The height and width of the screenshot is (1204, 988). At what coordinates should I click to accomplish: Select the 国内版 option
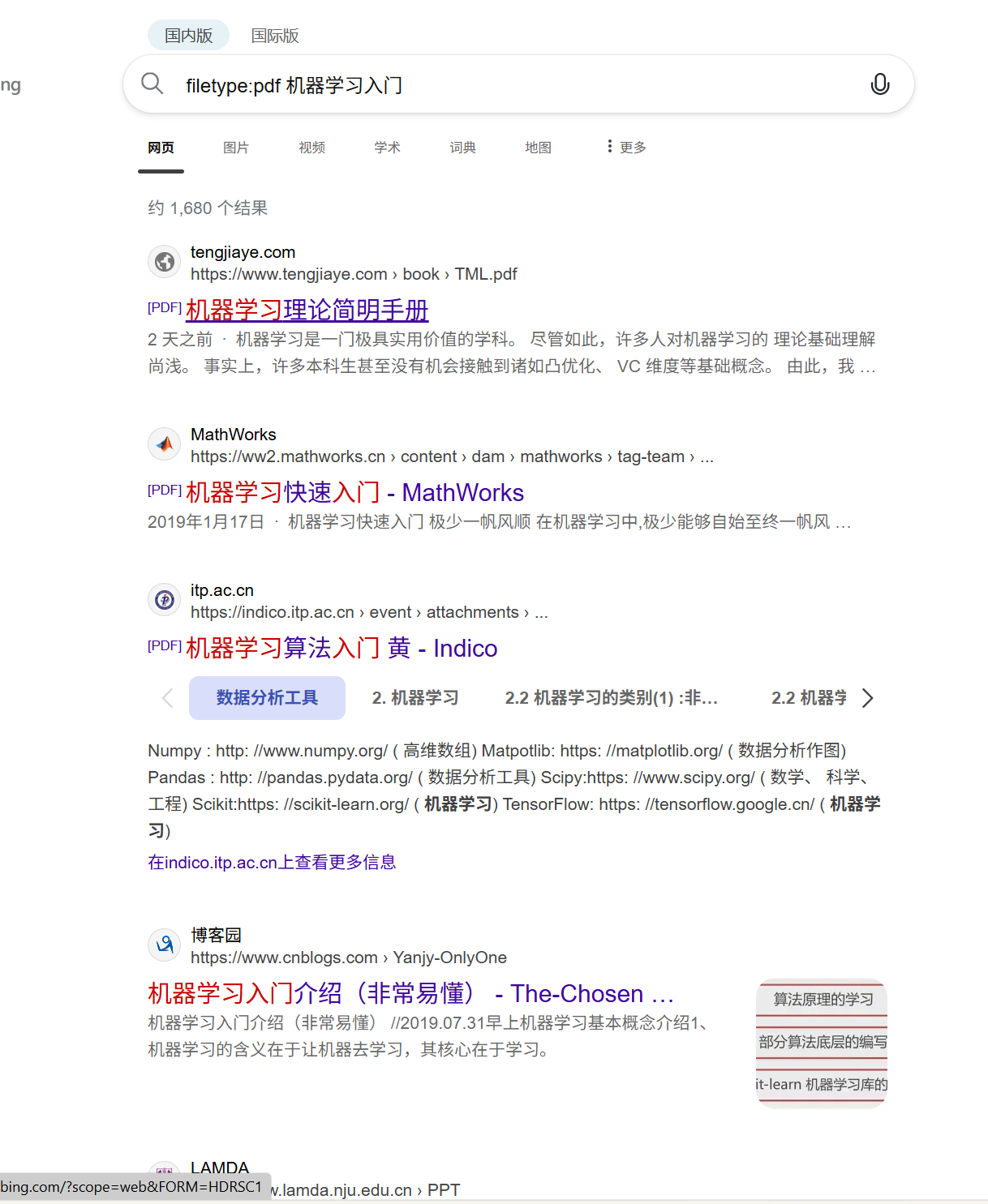click(187, 35)
